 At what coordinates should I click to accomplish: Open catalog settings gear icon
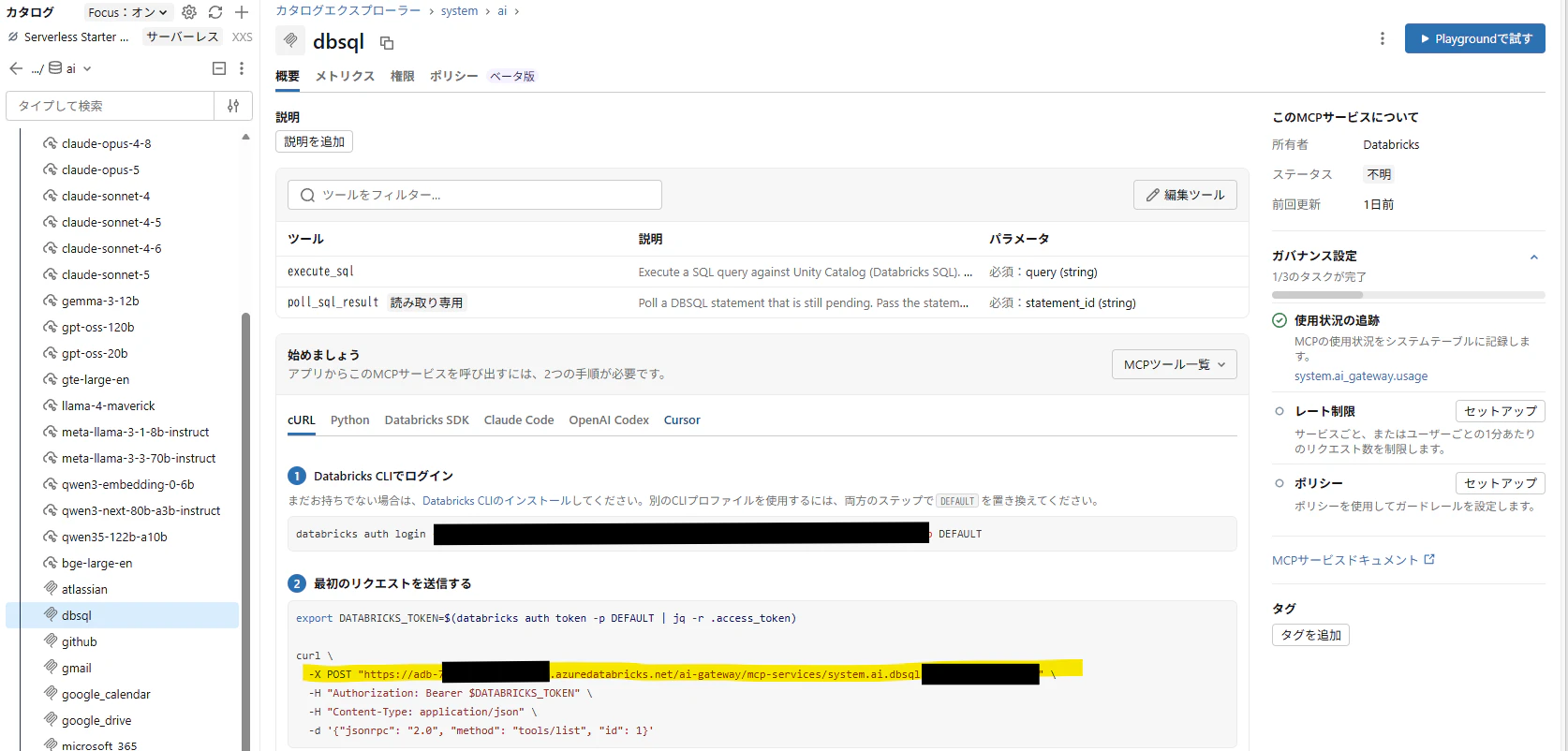(x=189, y=12)
